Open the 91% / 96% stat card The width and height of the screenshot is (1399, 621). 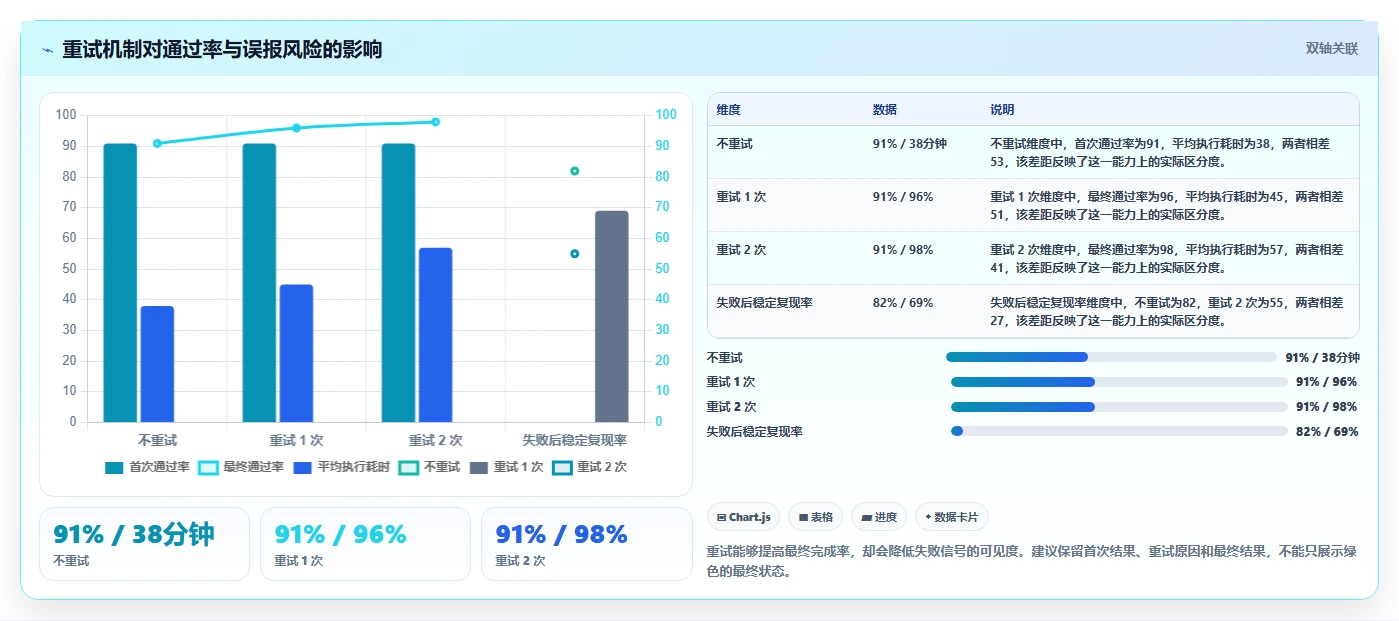365,544
